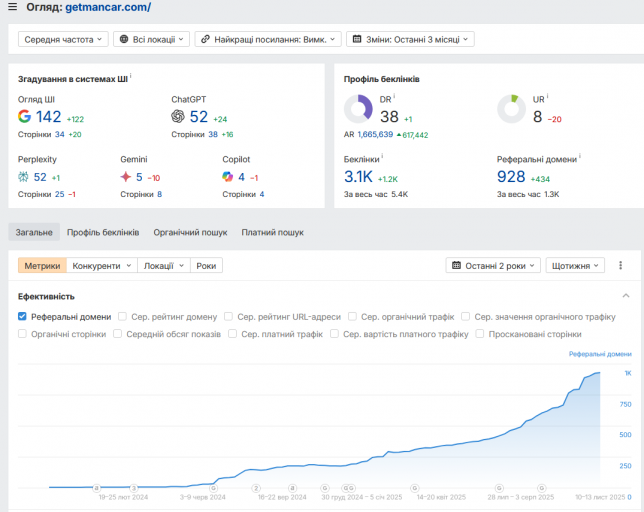The image size is (644, 512).
Task: Open the getmancar.com/ domain link
Action: pyautogui.click(x=108, y=7)
